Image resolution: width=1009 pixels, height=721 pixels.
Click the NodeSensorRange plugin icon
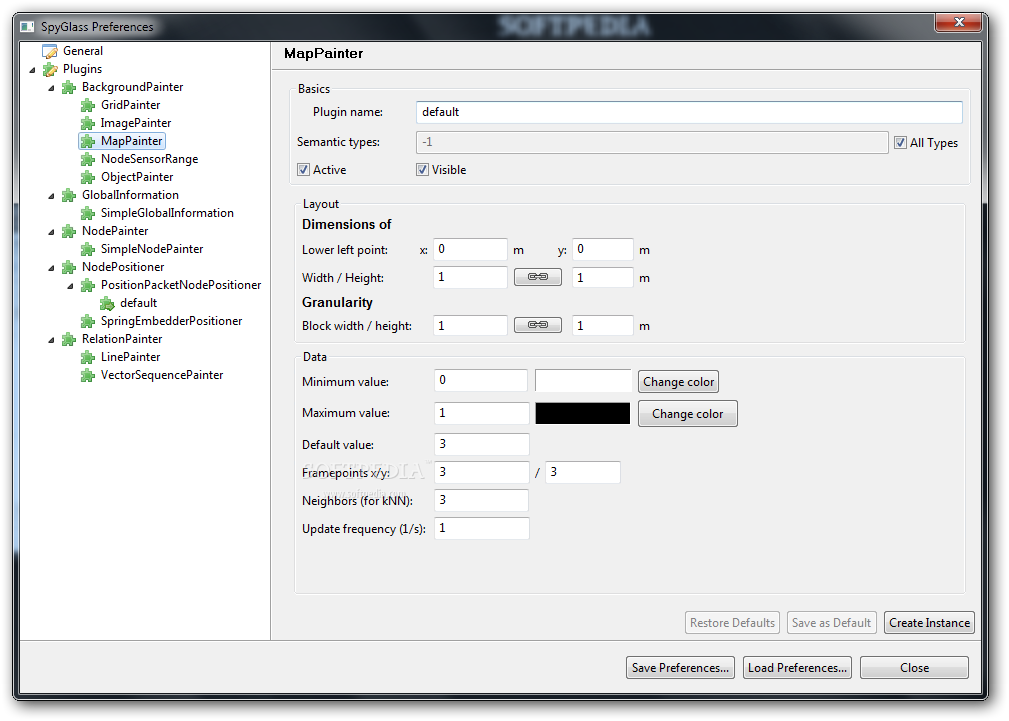(88, 159)
